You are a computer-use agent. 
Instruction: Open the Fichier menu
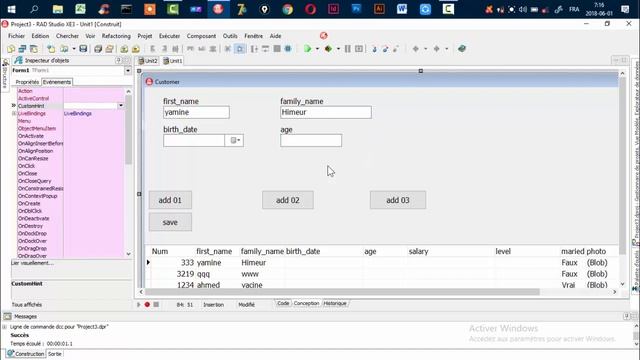16,36
